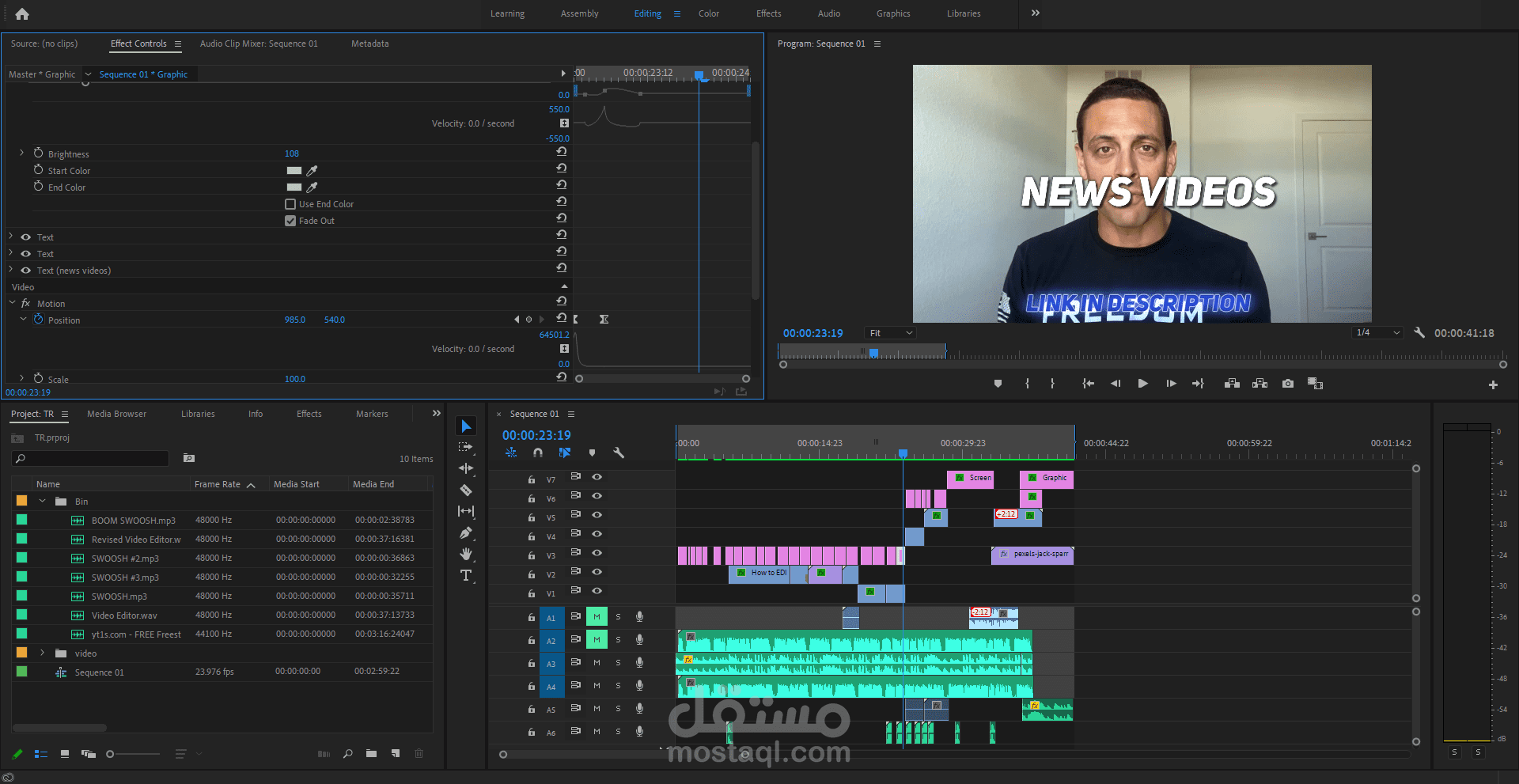Expand the Brightness property
1519x784 pixels.
click(22, 153)
